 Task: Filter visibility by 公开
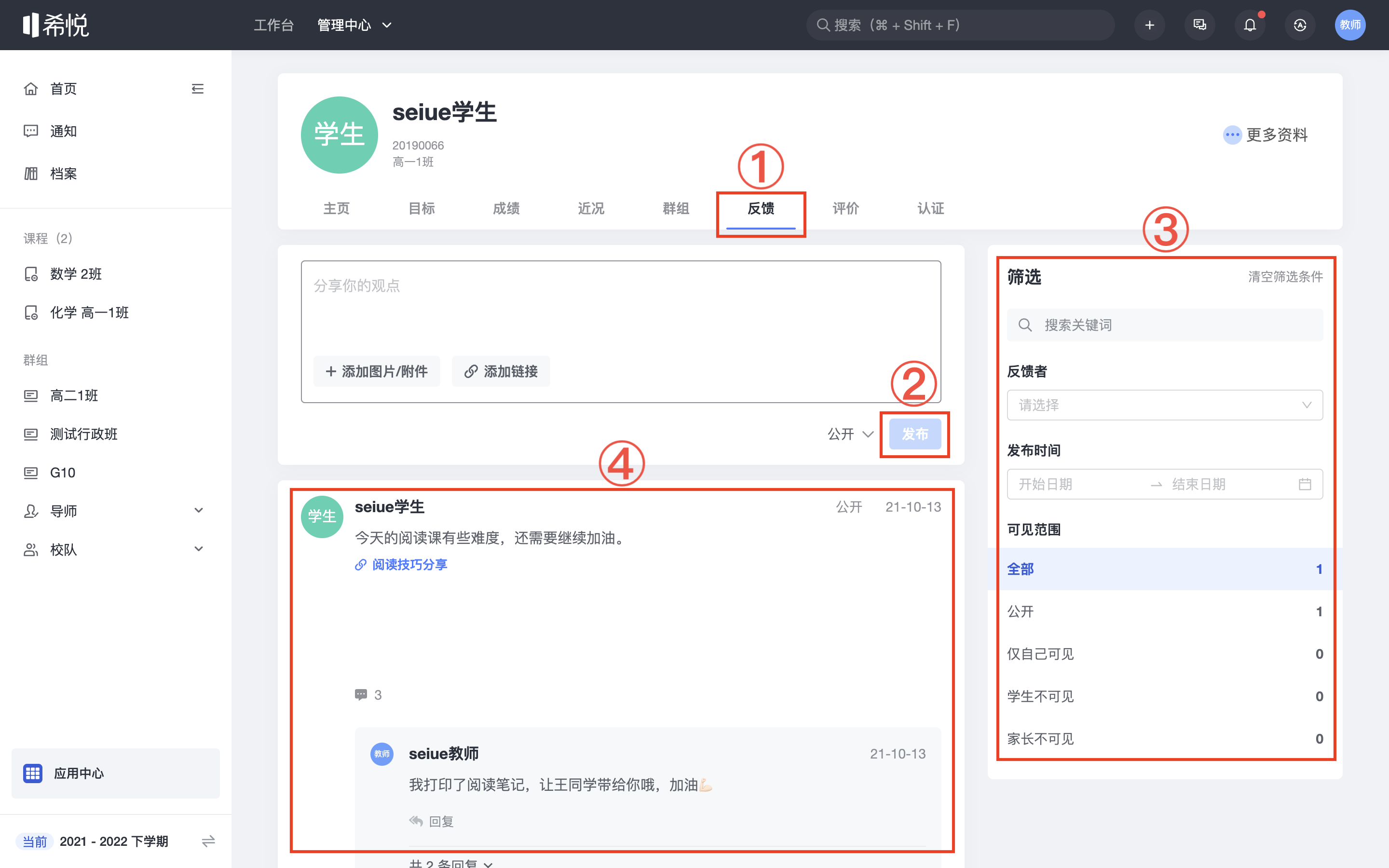[x=1165, y=611]
